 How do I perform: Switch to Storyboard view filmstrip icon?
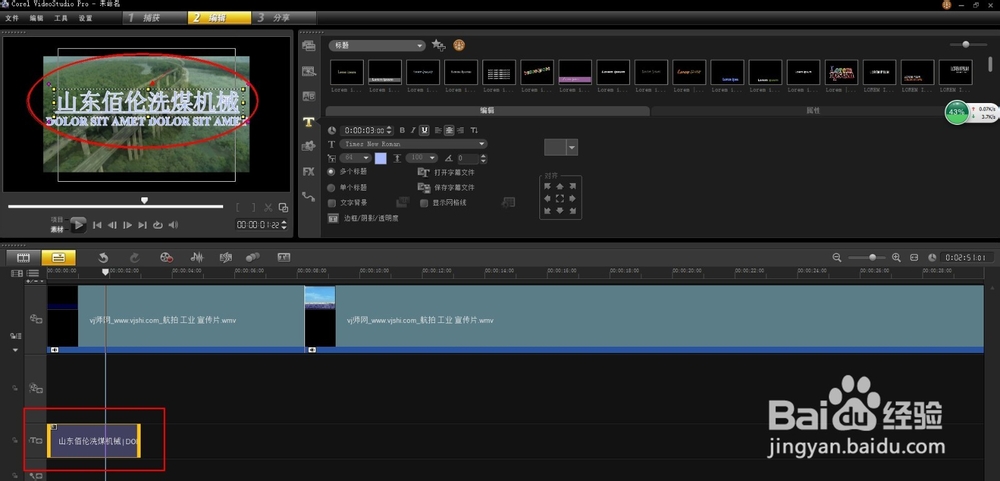pyautogui.click(x=23, y=257)
